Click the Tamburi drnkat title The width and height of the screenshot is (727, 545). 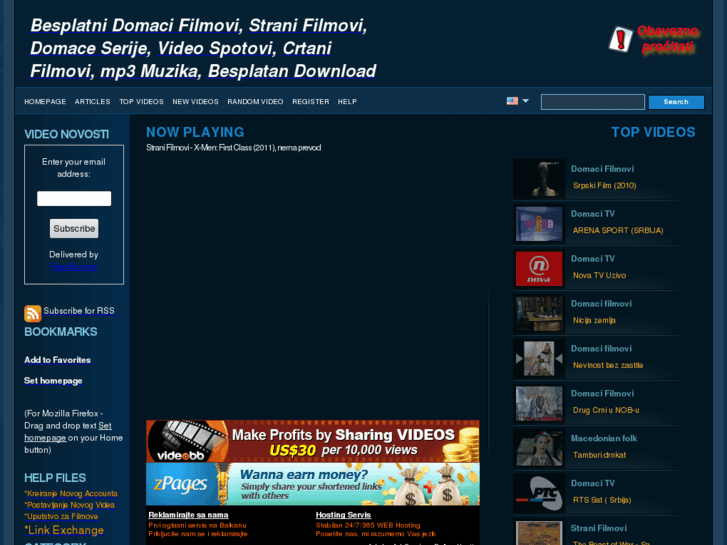pos(599,455)
